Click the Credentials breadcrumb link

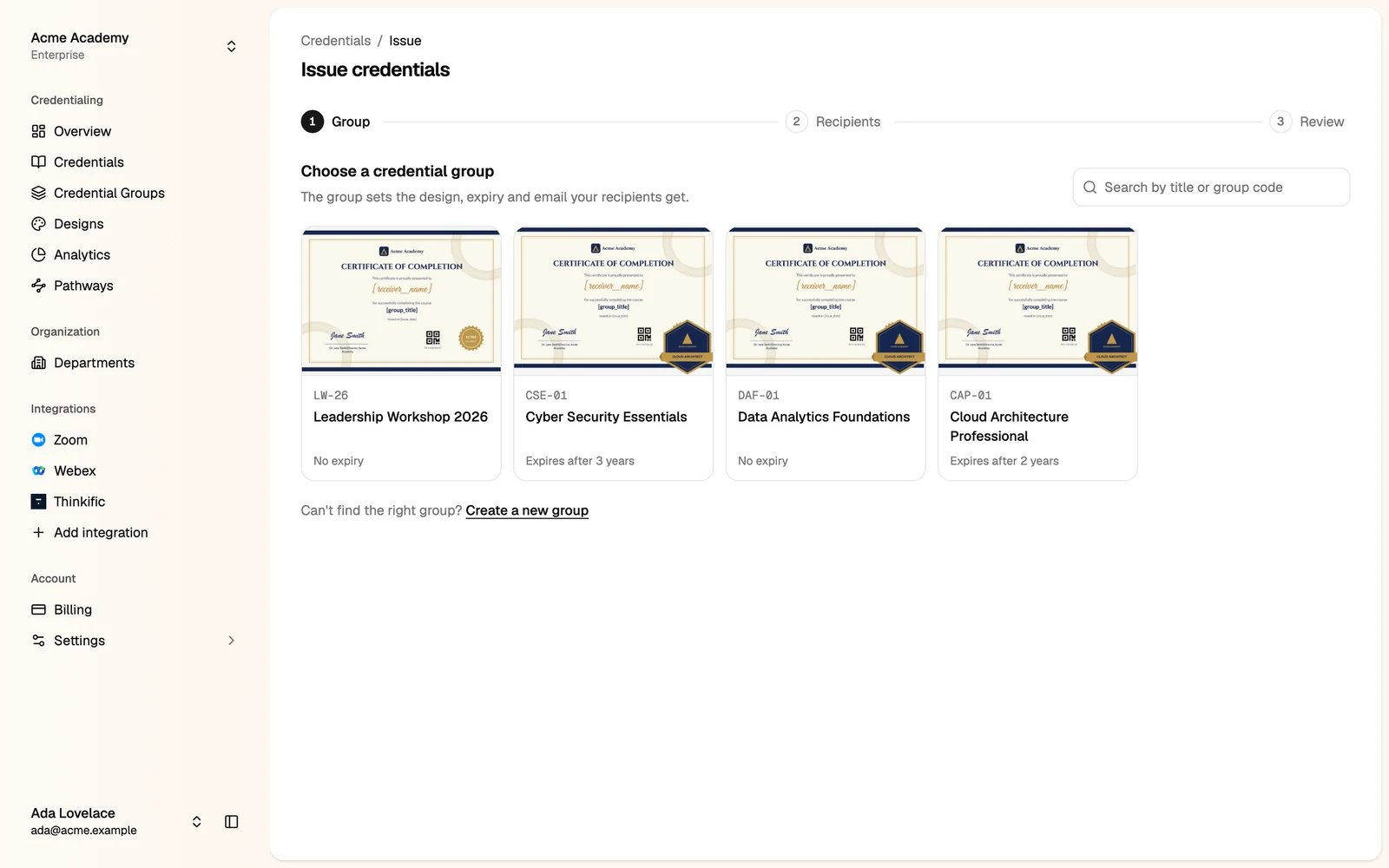pyautogui.click(x=336, y=41)
